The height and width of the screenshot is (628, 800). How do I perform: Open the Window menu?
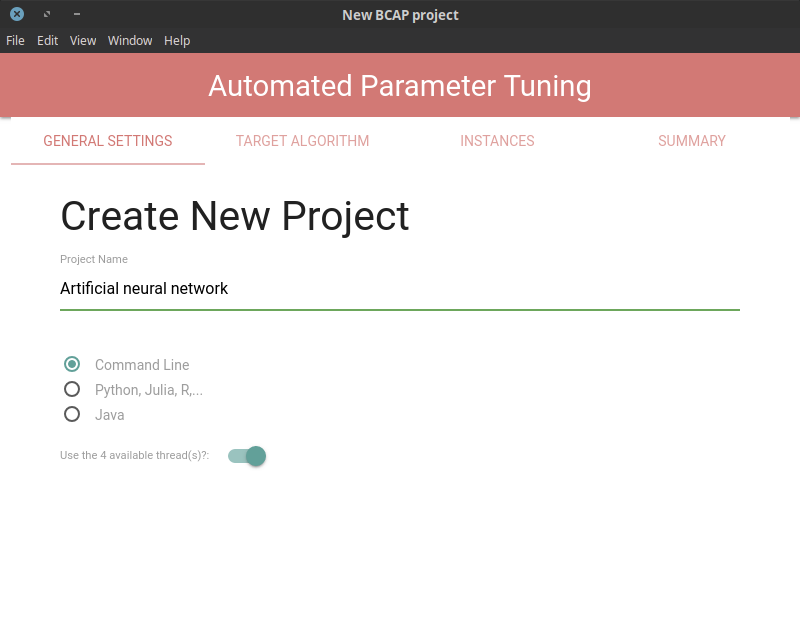(x=130, y=40)
